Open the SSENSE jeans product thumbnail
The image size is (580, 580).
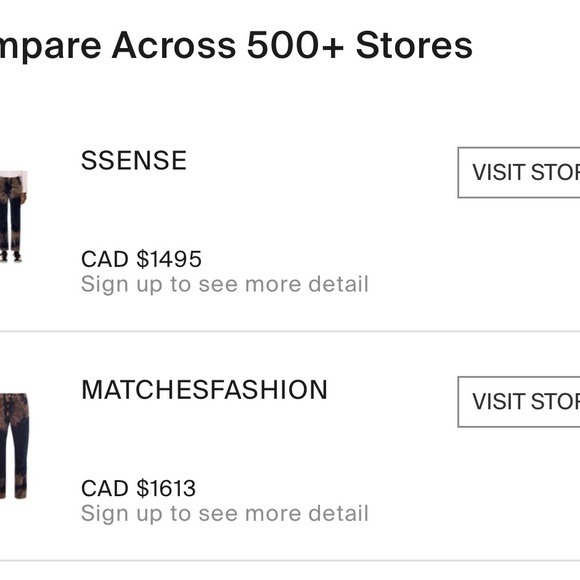coord(13,216)
